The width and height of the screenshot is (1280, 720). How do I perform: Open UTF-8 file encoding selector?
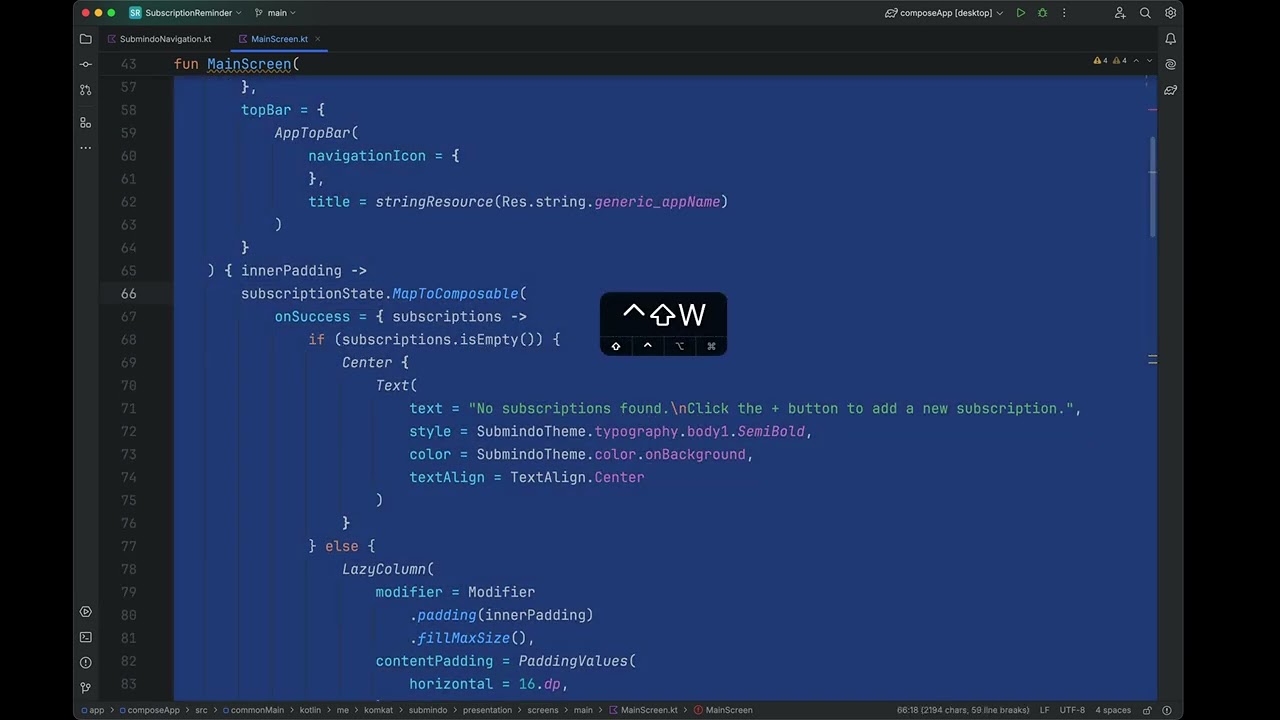point(1072,710)
